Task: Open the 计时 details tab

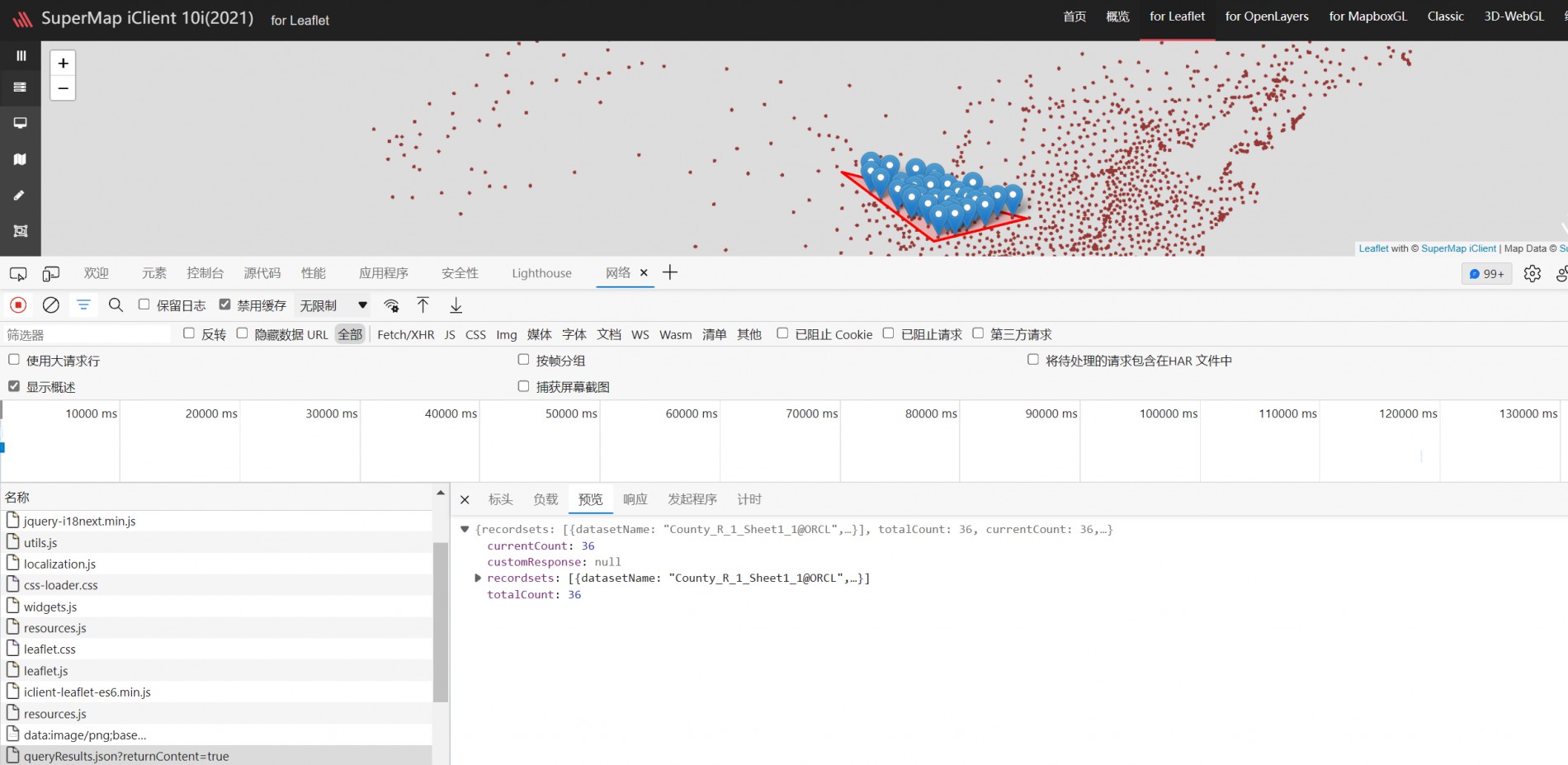Action: click(x=749, y=499)
